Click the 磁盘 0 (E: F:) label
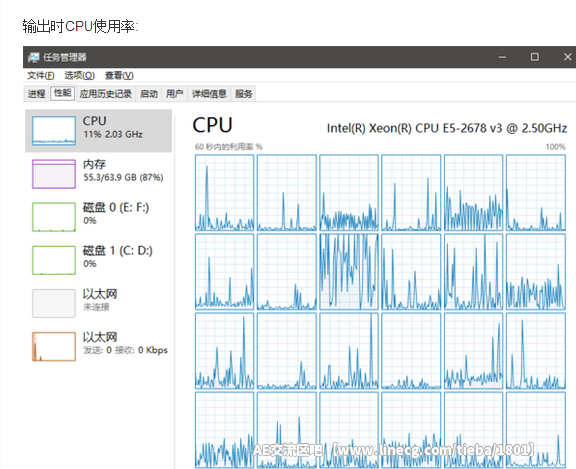This screenshot has height=469, width=576. pos(116,208)
